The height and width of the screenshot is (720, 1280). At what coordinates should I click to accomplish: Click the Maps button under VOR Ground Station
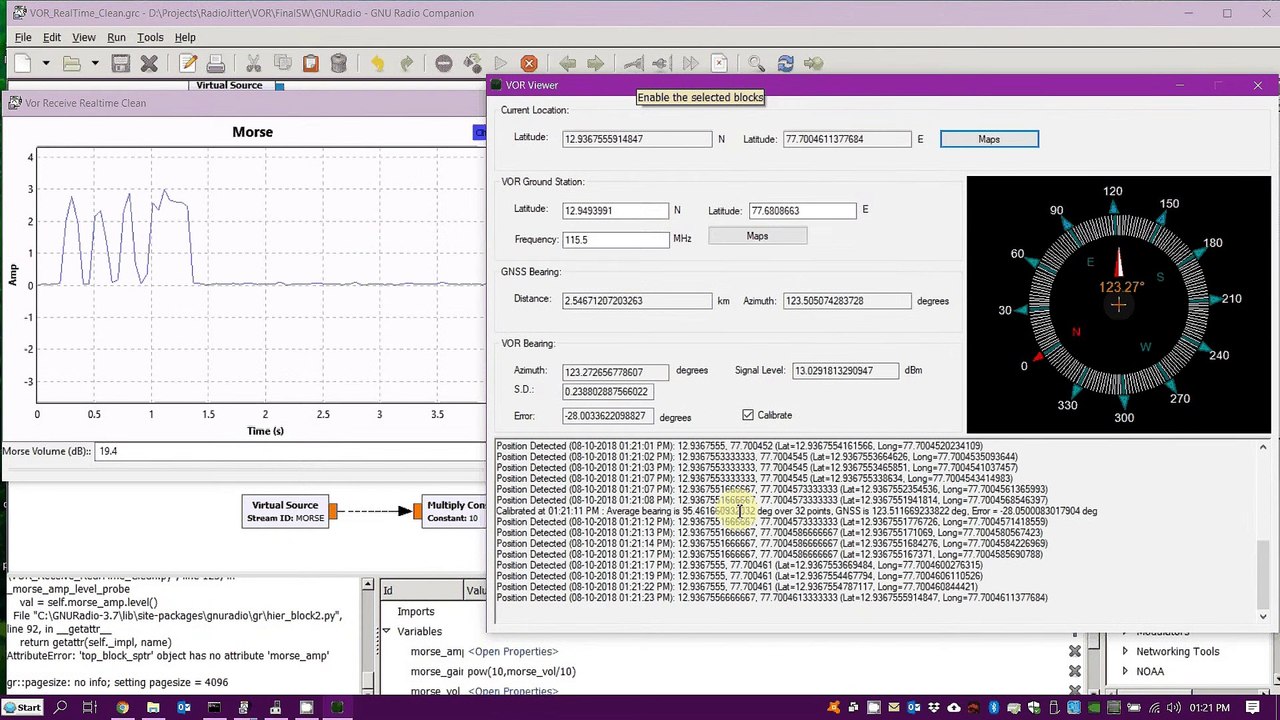[x=757, y=236]
